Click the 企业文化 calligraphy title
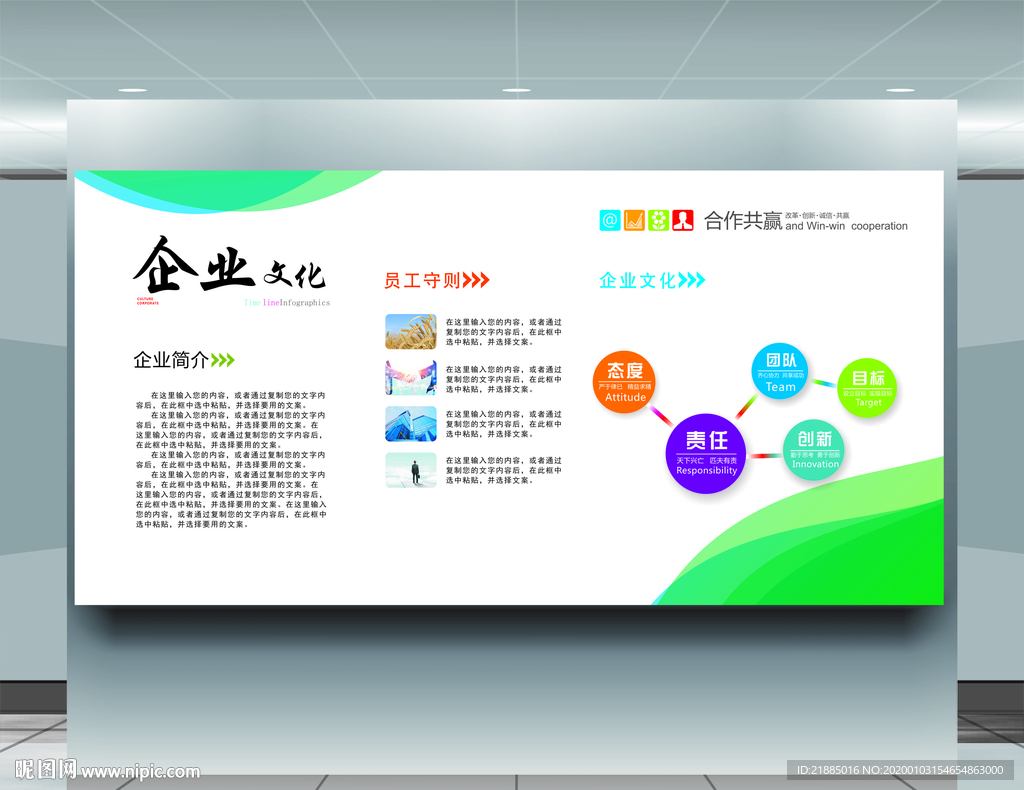 (229, 265)
